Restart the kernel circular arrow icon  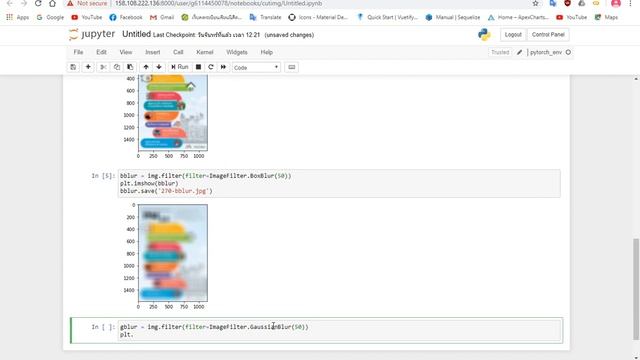[x=211, y=67]
